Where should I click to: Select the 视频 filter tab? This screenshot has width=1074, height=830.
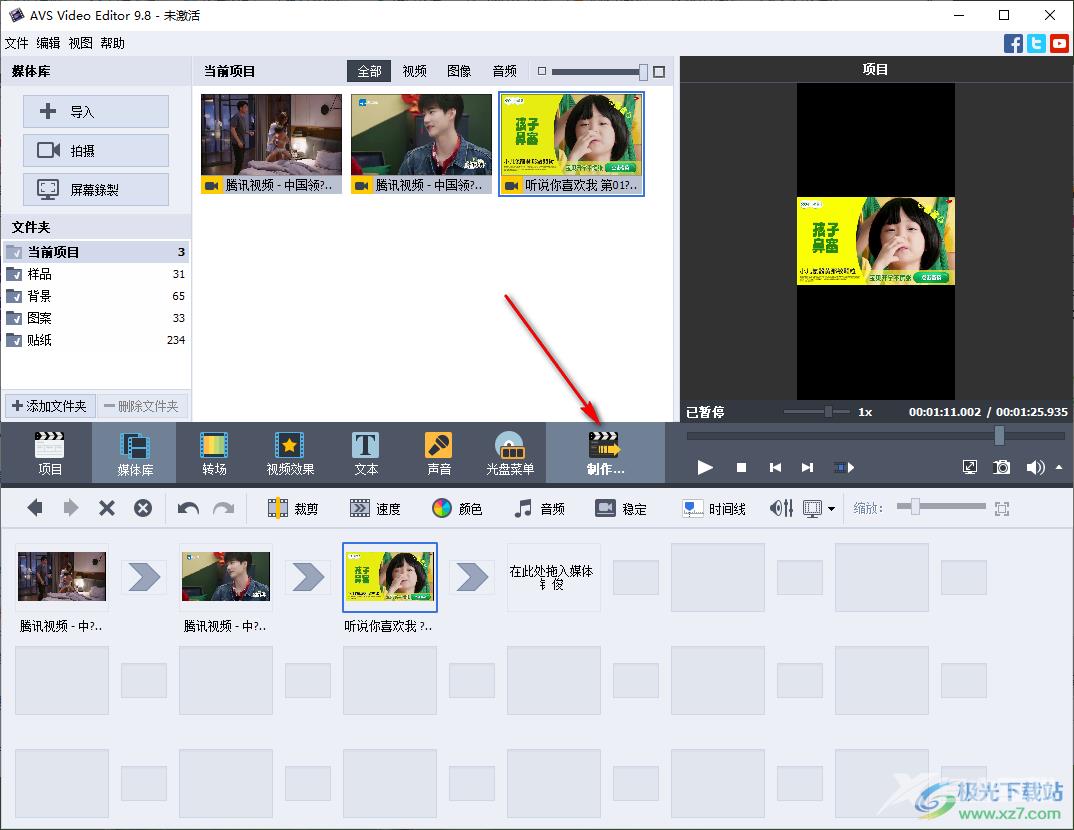414,71
